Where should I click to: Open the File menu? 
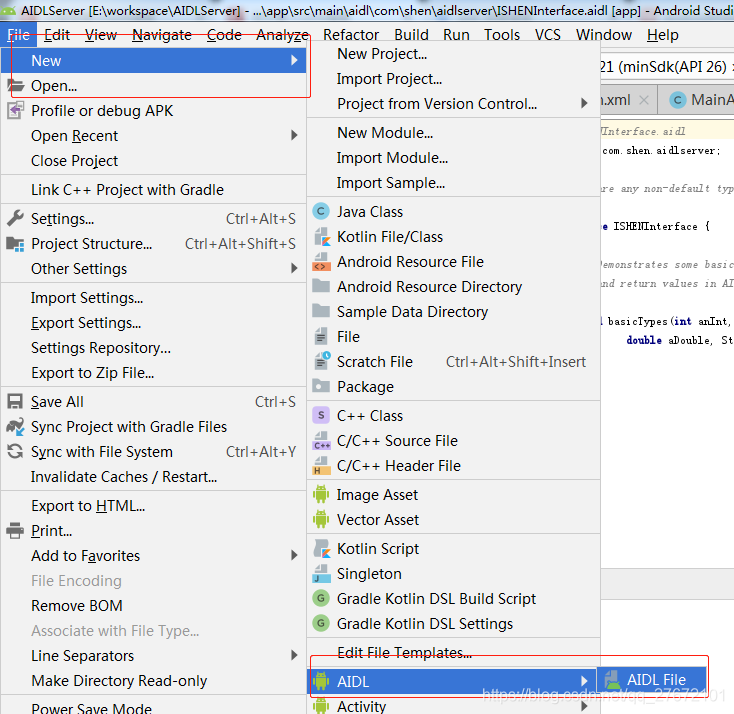tap(19, 35)
